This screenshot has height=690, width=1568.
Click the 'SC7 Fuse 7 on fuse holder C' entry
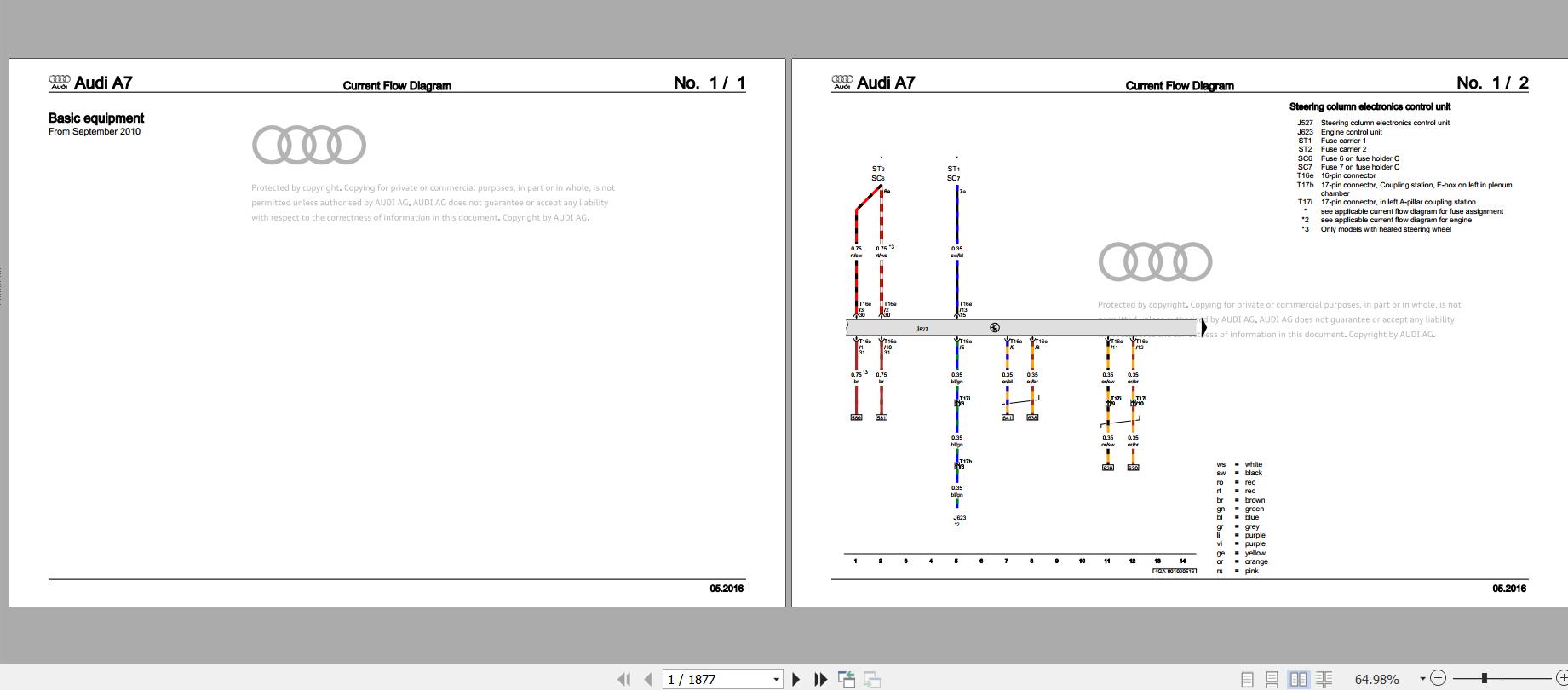tap(1348, 167)
